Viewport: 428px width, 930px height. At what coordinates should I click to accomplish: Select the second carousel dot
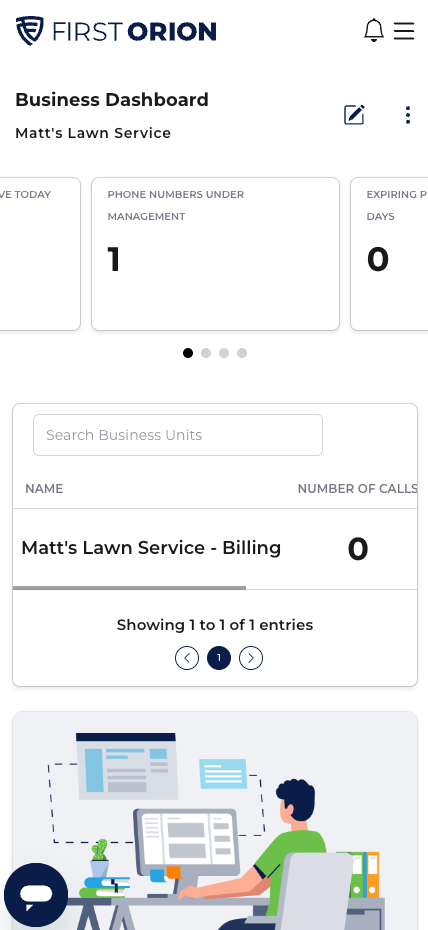click(206, 353)
